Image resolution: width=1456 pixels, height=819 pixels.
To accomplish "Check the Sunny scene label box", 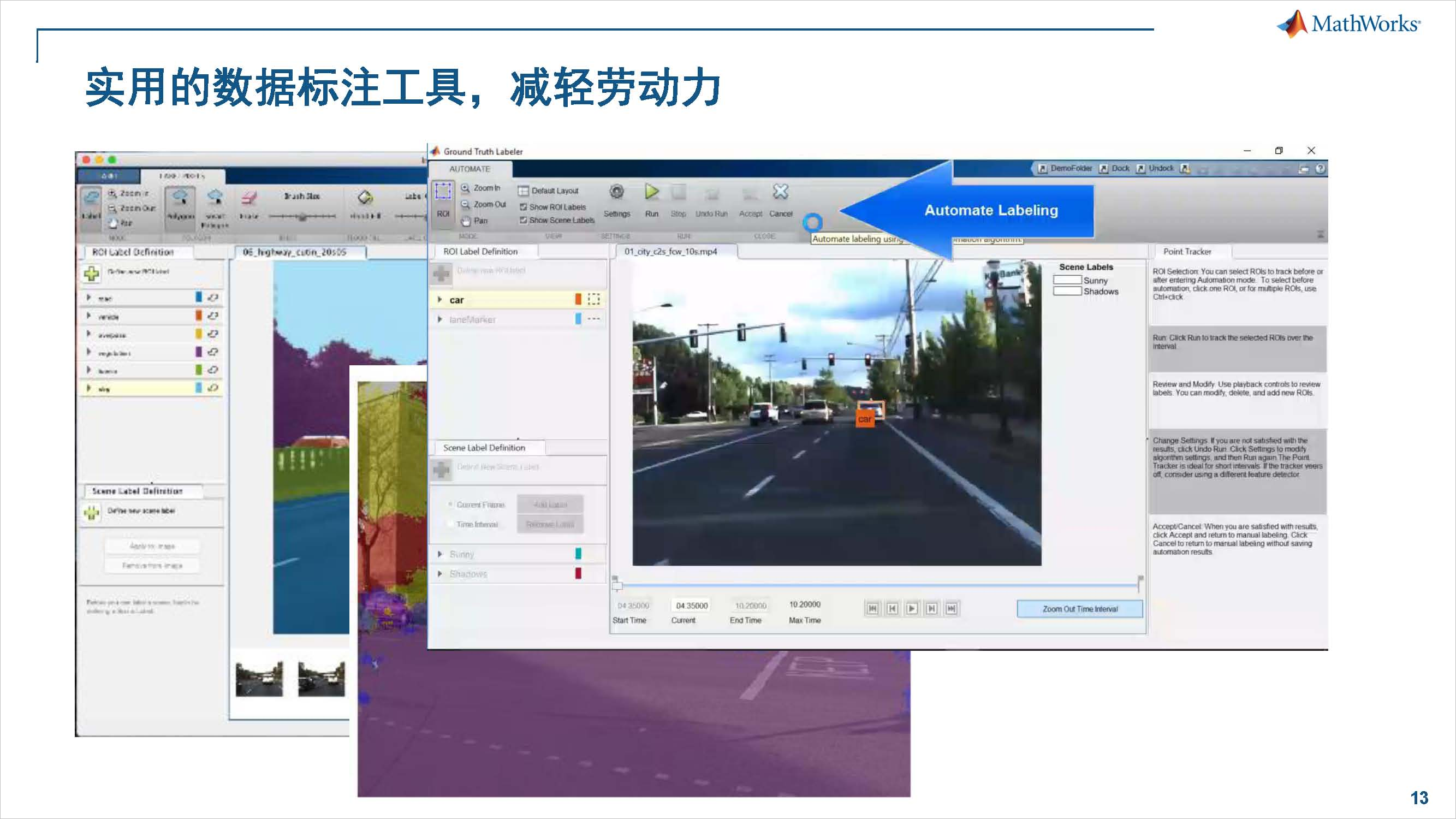I will pyautogui.click(x=1067, y=280).
